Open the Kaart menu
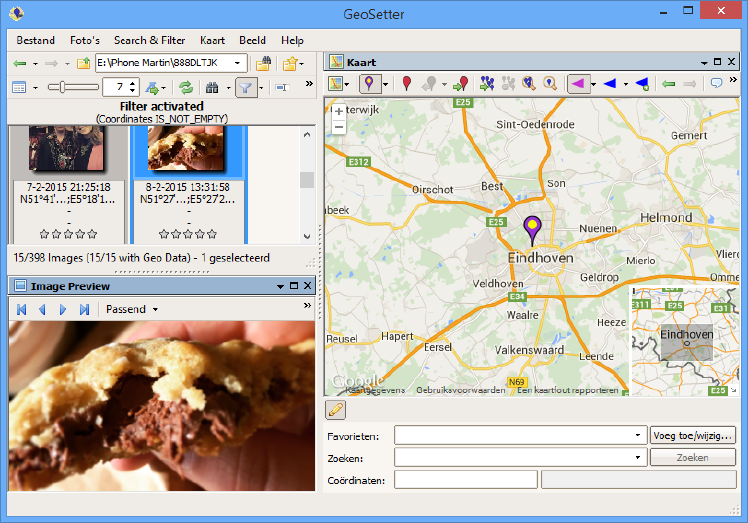The height and width of the screenshot is (523, 748). (x=212, y=40)
